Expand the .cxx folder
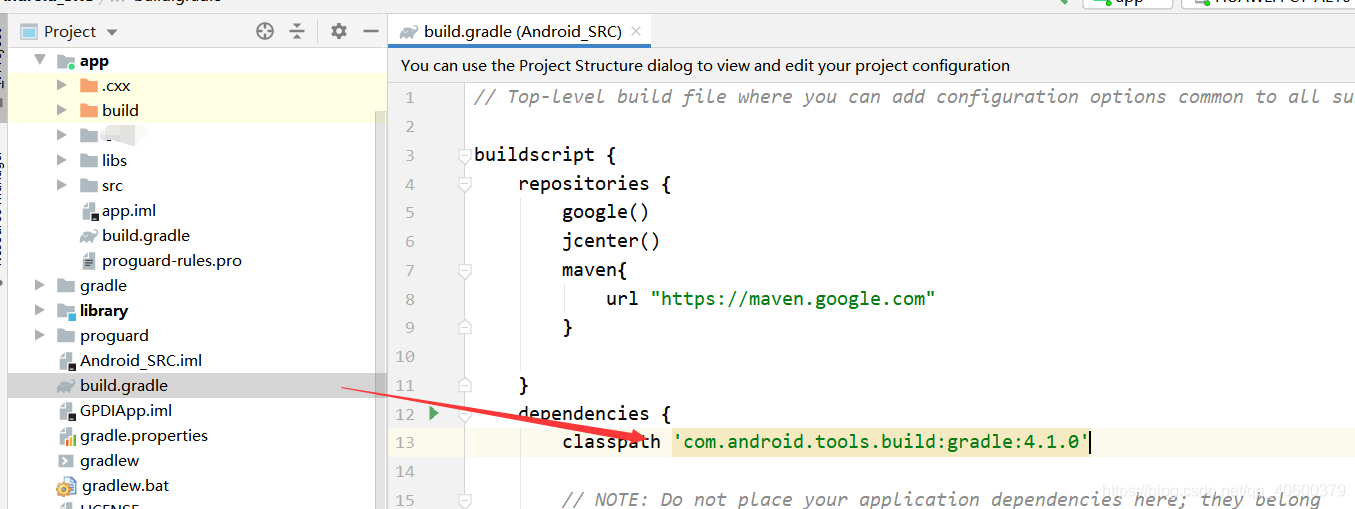Viewport: 1355px width, 509px height. [62, 85]
